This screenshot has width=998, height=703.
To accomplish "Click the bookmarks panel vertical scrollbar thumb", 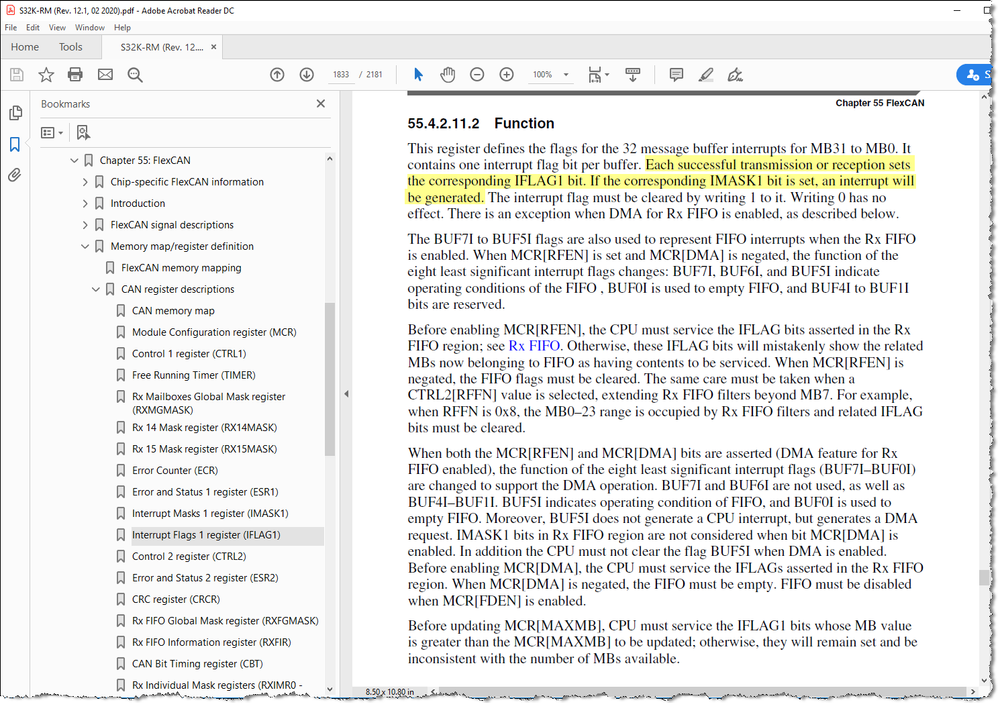I will 330,379.
